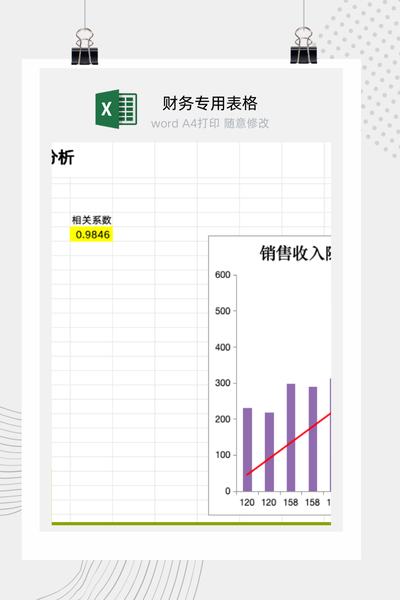Screen dimensions: 400x600
Task: Click the 200 y-axis label
Action: click(222, 419)
